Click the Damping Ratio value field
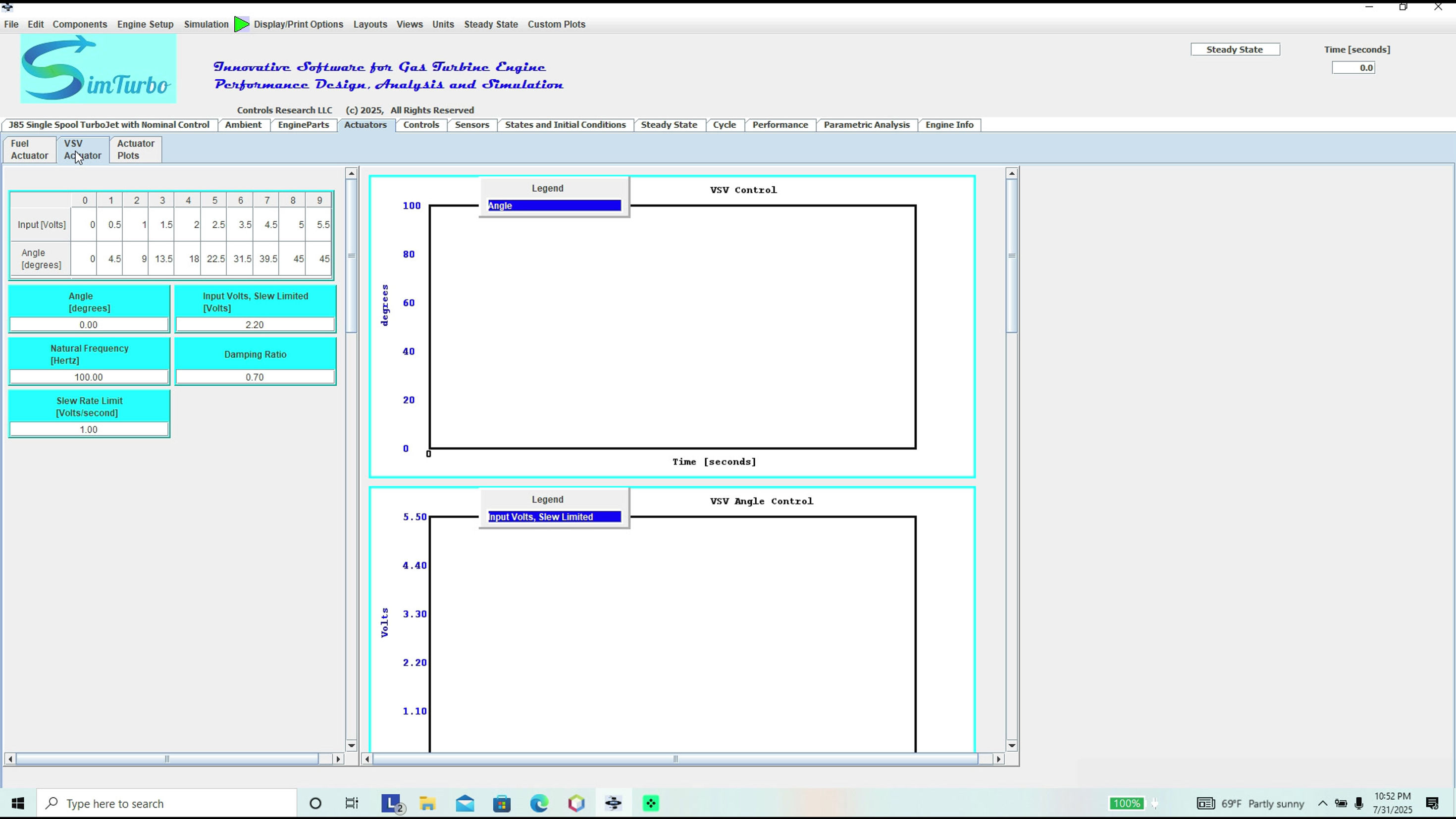 click(x=255, y=378)
